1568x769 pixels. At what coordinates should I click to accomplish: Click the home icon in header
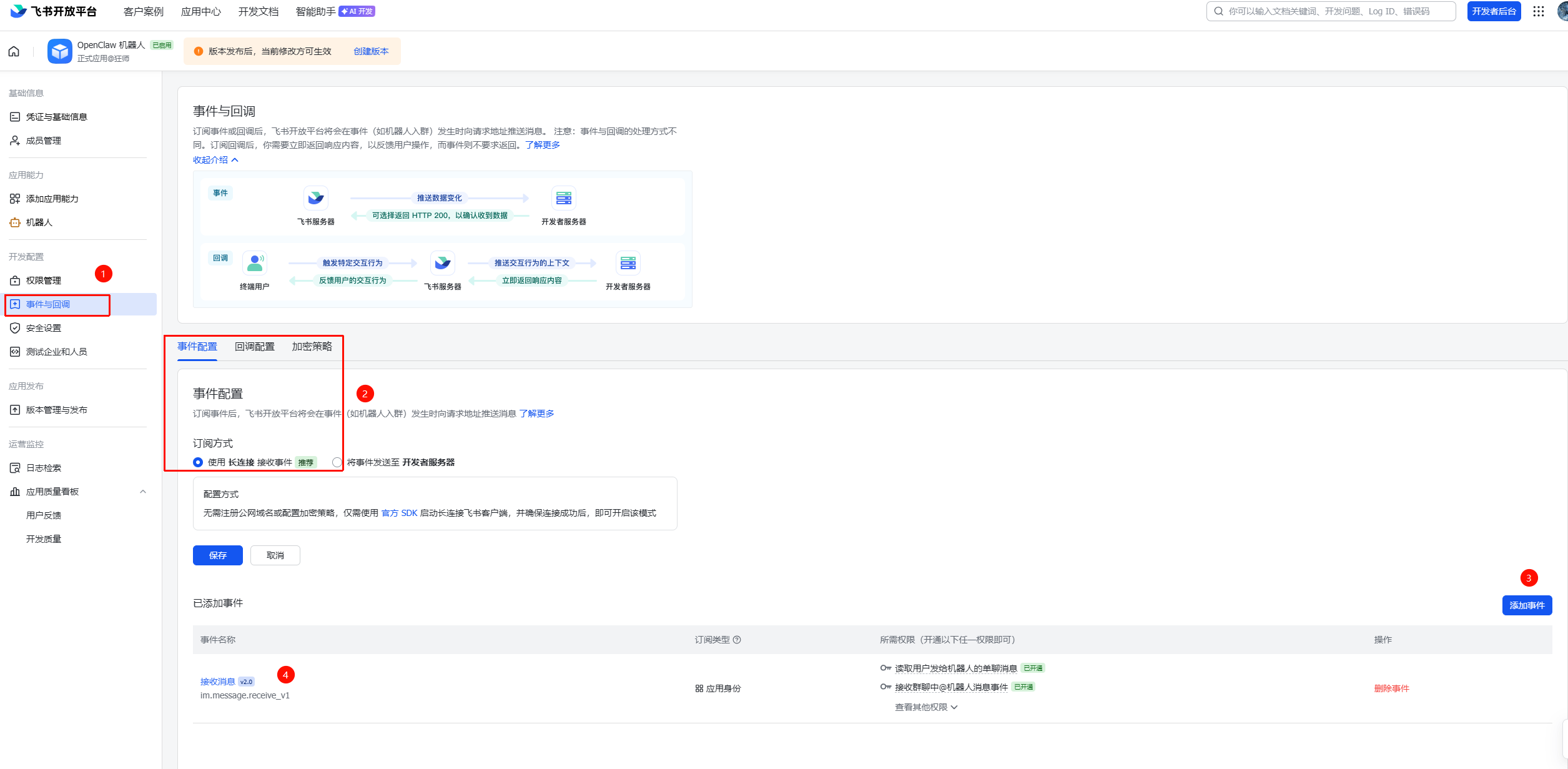click(x=14, y=51)
